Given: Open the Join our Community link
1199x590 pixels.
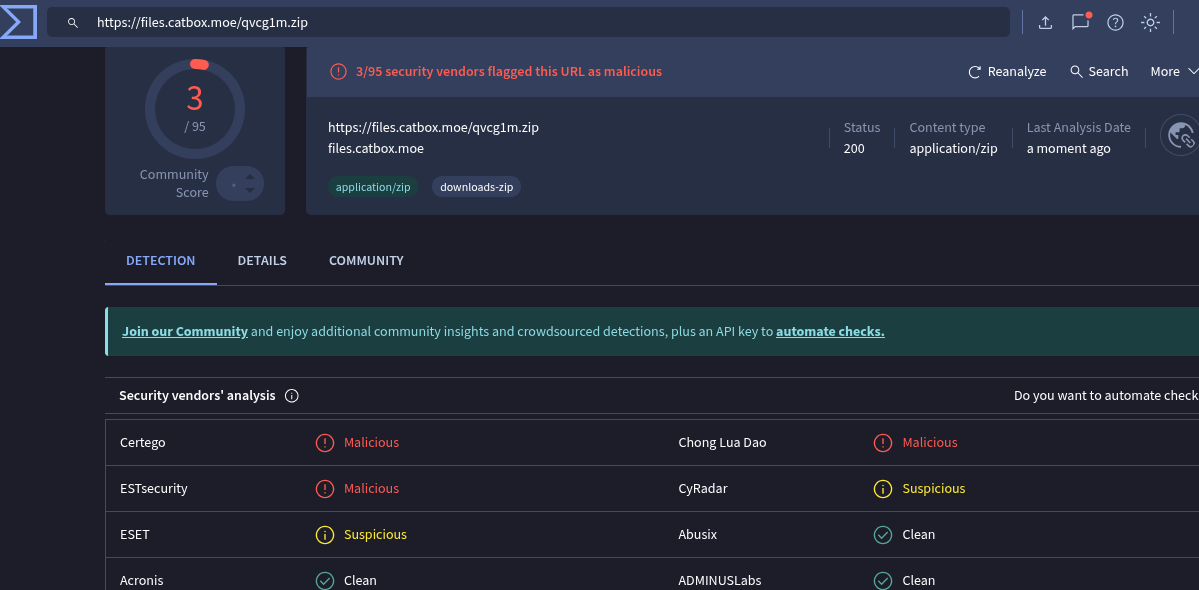Looking at the screenshot, I should pos(185,332).
